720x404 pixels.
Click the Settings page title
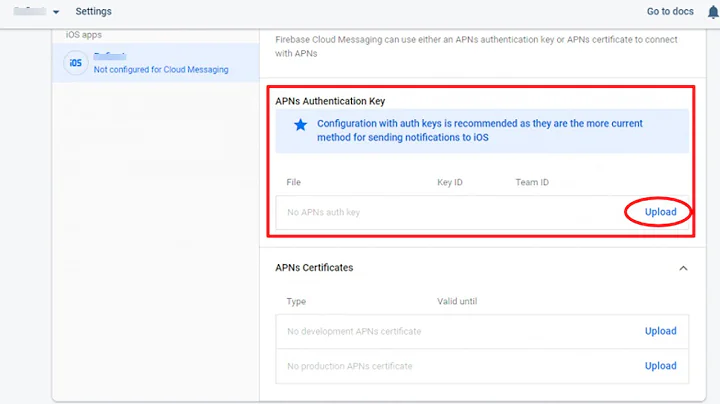coord(93,11)
